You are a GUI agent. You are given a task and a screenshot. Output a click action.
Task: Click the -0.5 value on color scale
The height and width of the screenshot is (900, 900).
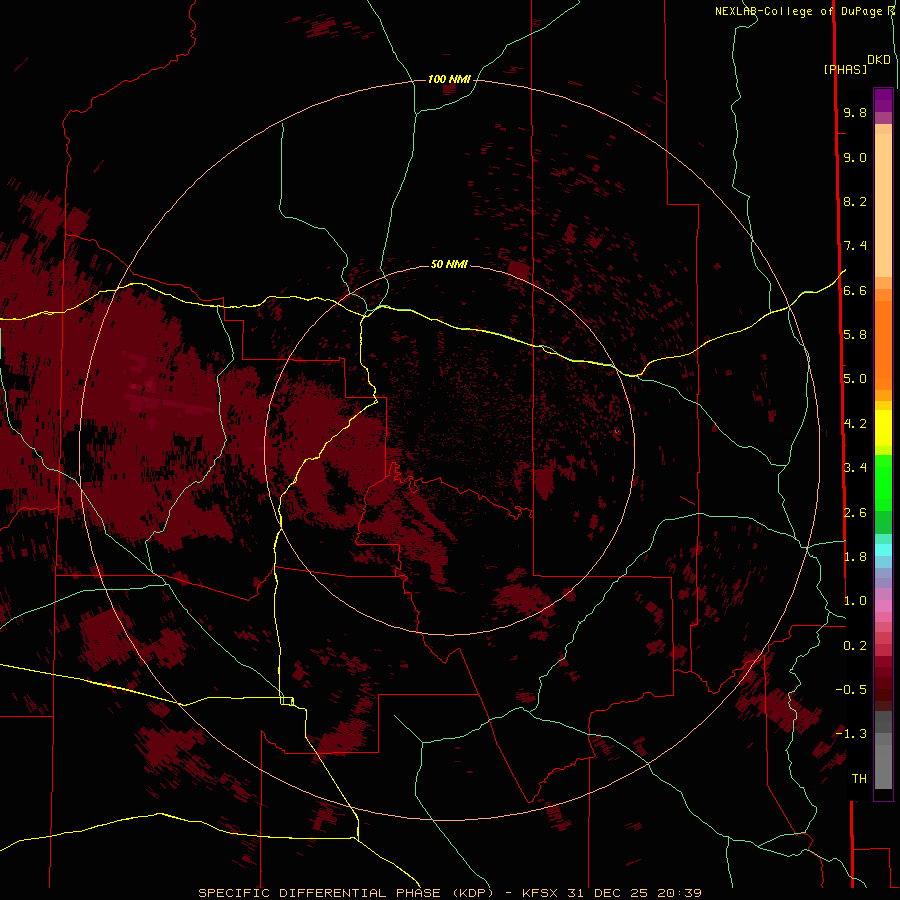point(851,690)
